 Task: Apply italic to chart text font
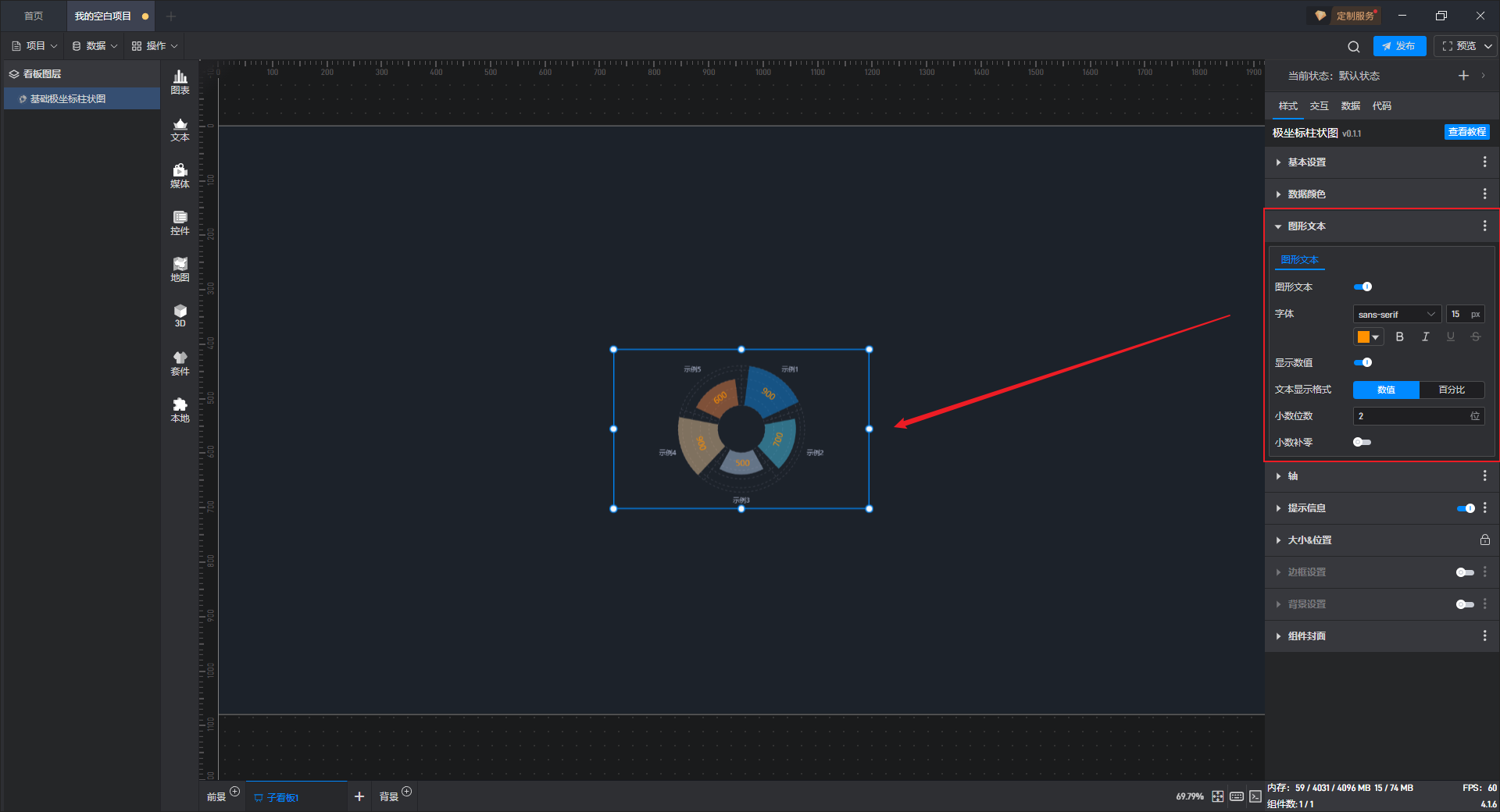(1425, 337)
